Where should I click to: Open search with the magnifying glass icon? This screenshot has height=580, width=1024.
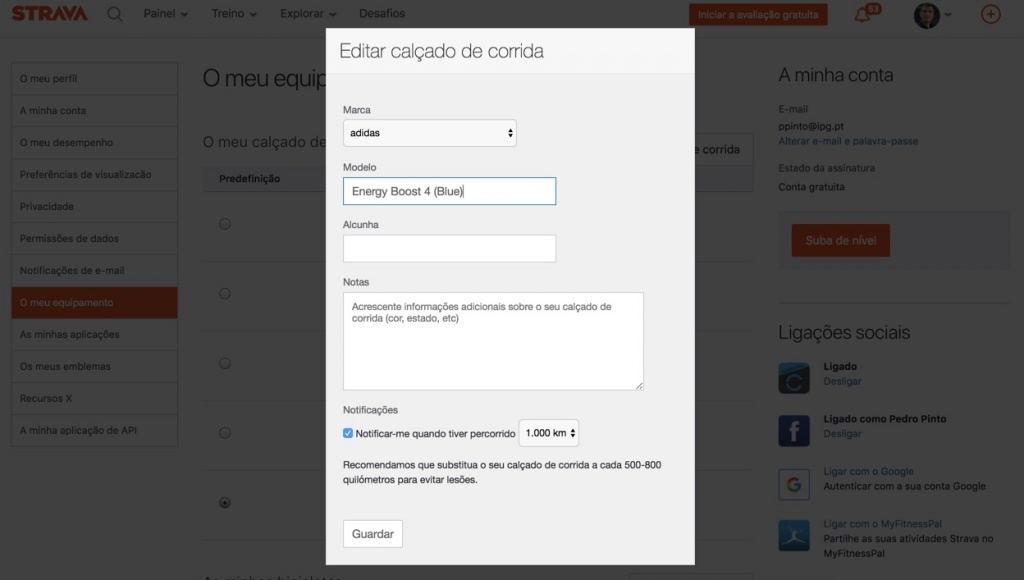(x=115, y=14)
